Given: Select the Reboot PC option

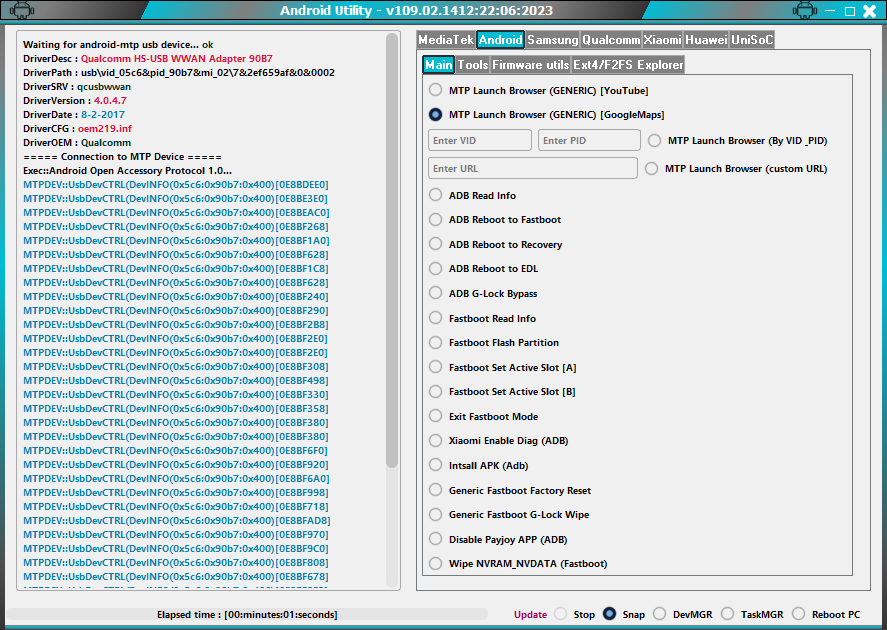Looking at the screenshot, I should pyautogui.click(x=799, y=614).
